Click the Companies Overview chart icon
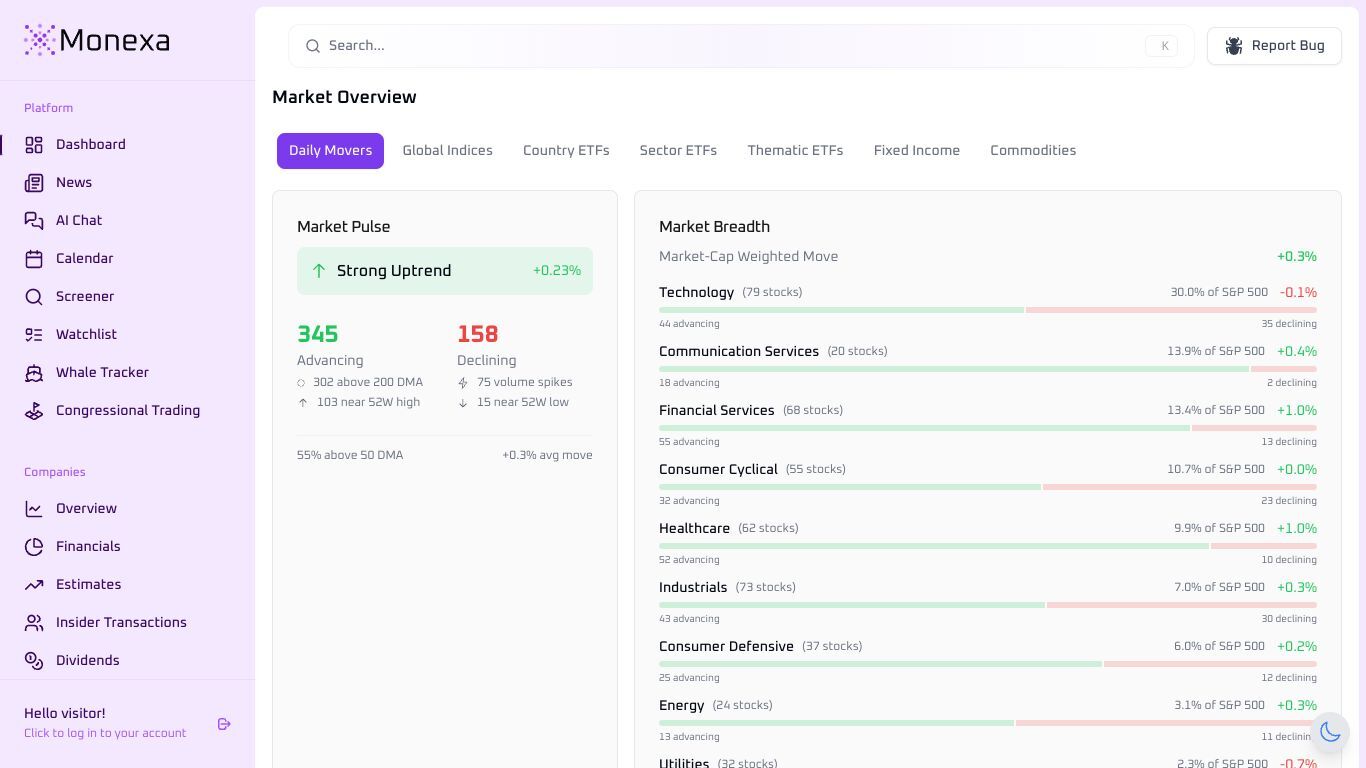Image resolution: width=1366 pixels, height=768 pixels. (x=34, y=509)
